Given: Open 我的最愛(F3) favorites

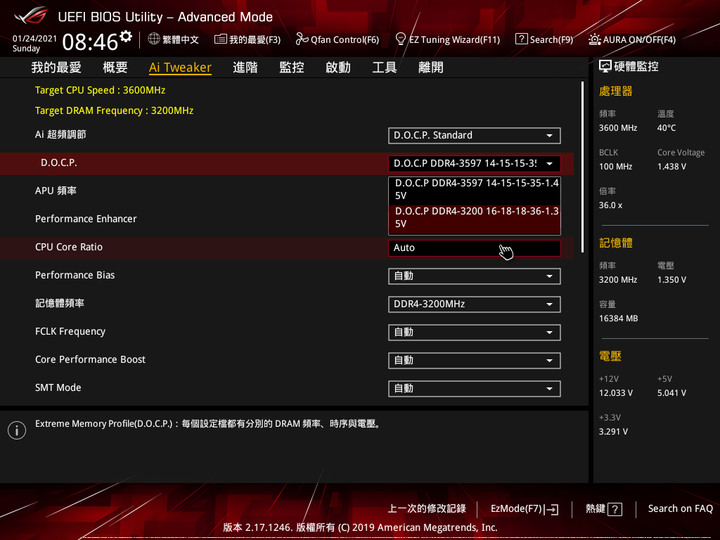Looking at the screenshot, I should 255,39.
